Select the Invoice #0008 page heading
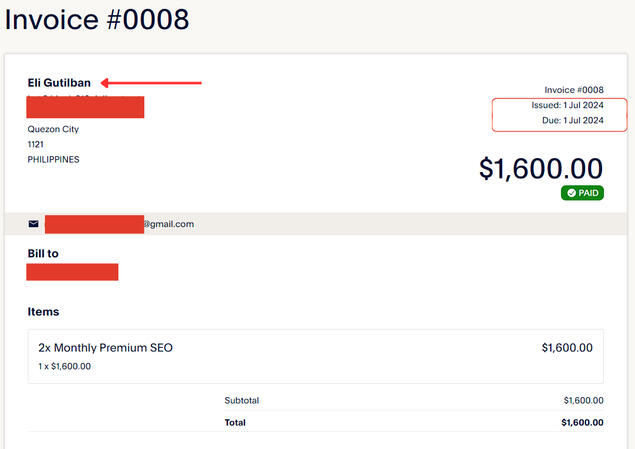This screenshot has height=449, width=635. coord(97,19)
